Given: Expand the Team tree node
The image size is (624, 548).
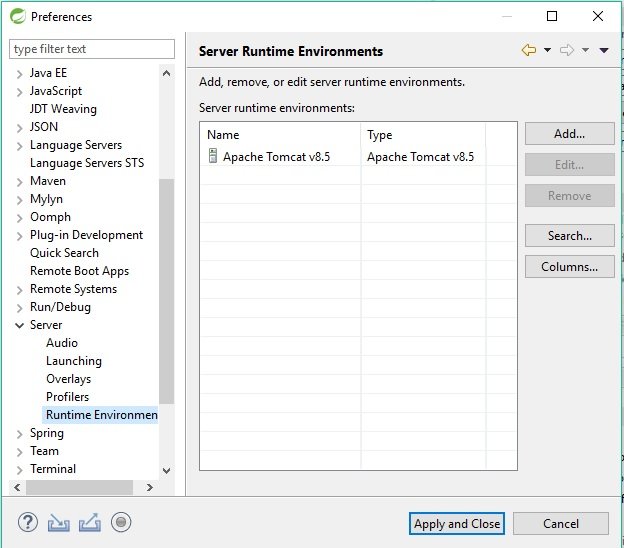Looking at the screenshot, I should coord(20,452).
